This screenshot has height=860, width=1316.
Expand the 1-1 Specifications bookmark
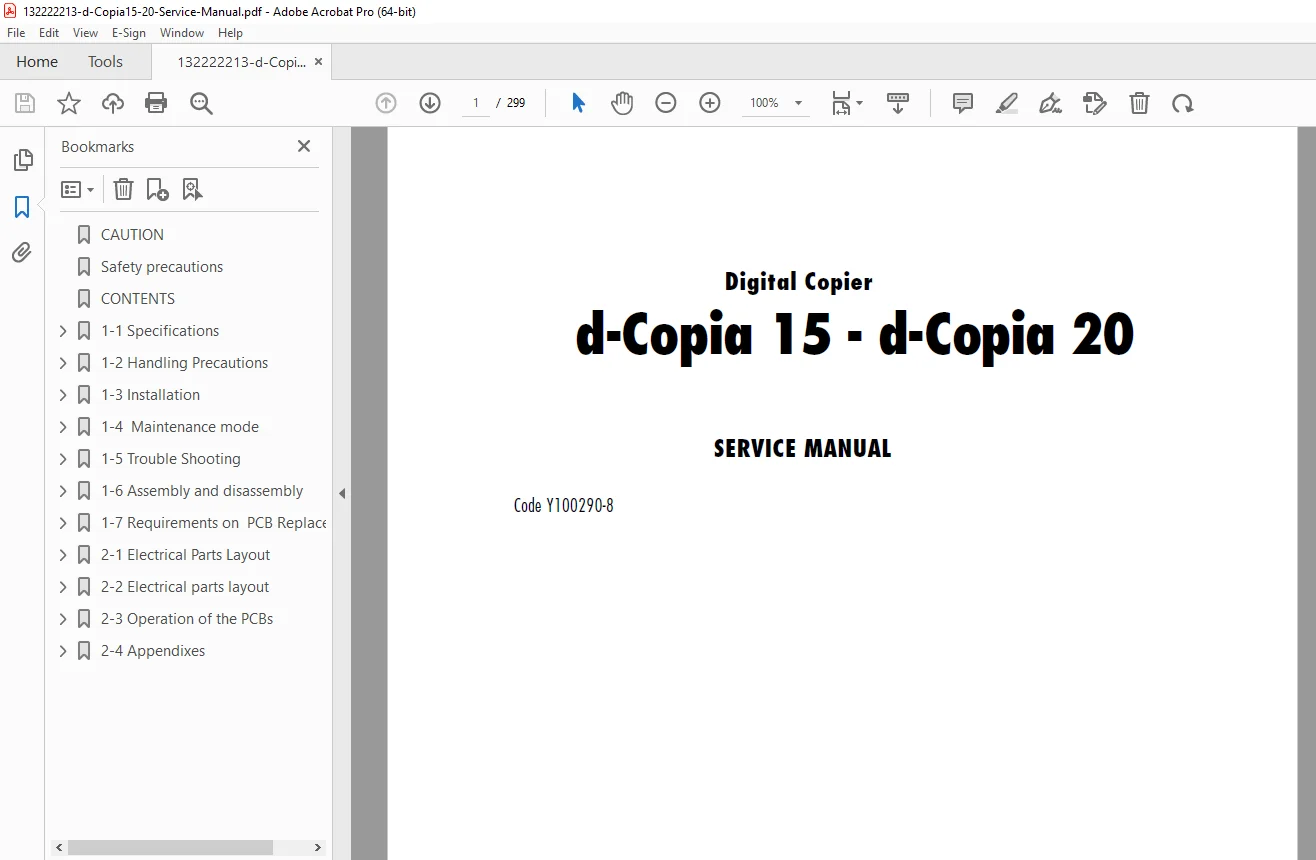[x=63, y=331]
